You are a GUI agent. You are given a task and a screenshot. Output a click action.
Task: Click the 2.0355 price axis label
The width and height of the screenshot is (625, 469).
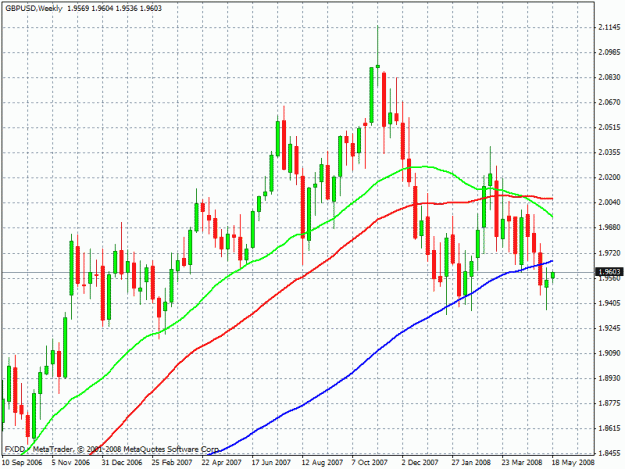click(x=609, y=153)
